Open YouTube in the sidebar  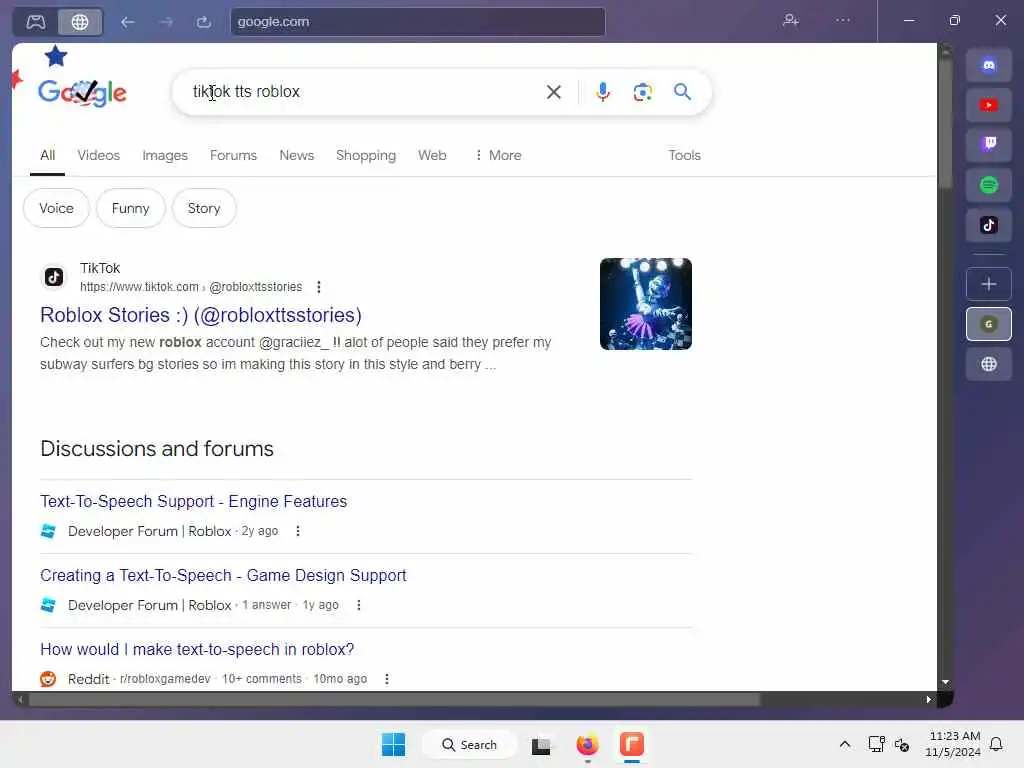click(989, 104)
